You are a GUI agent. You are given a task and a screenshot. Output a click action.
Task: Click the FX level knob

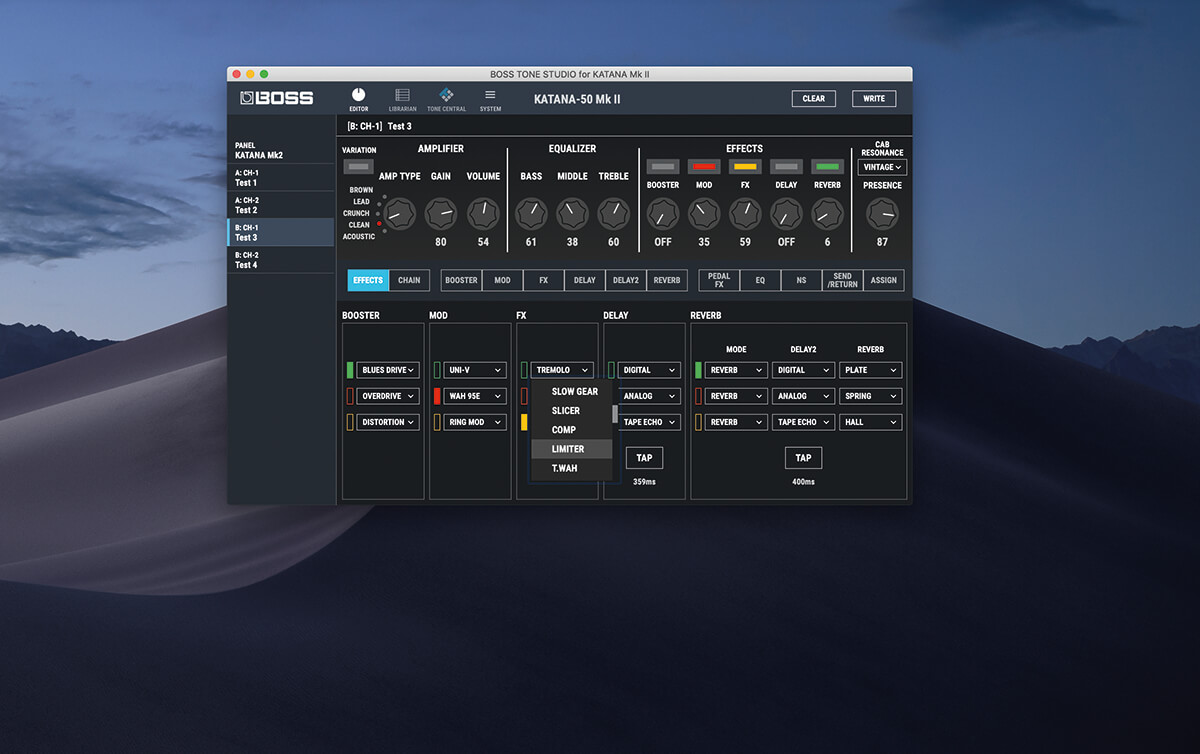(745, 213)
